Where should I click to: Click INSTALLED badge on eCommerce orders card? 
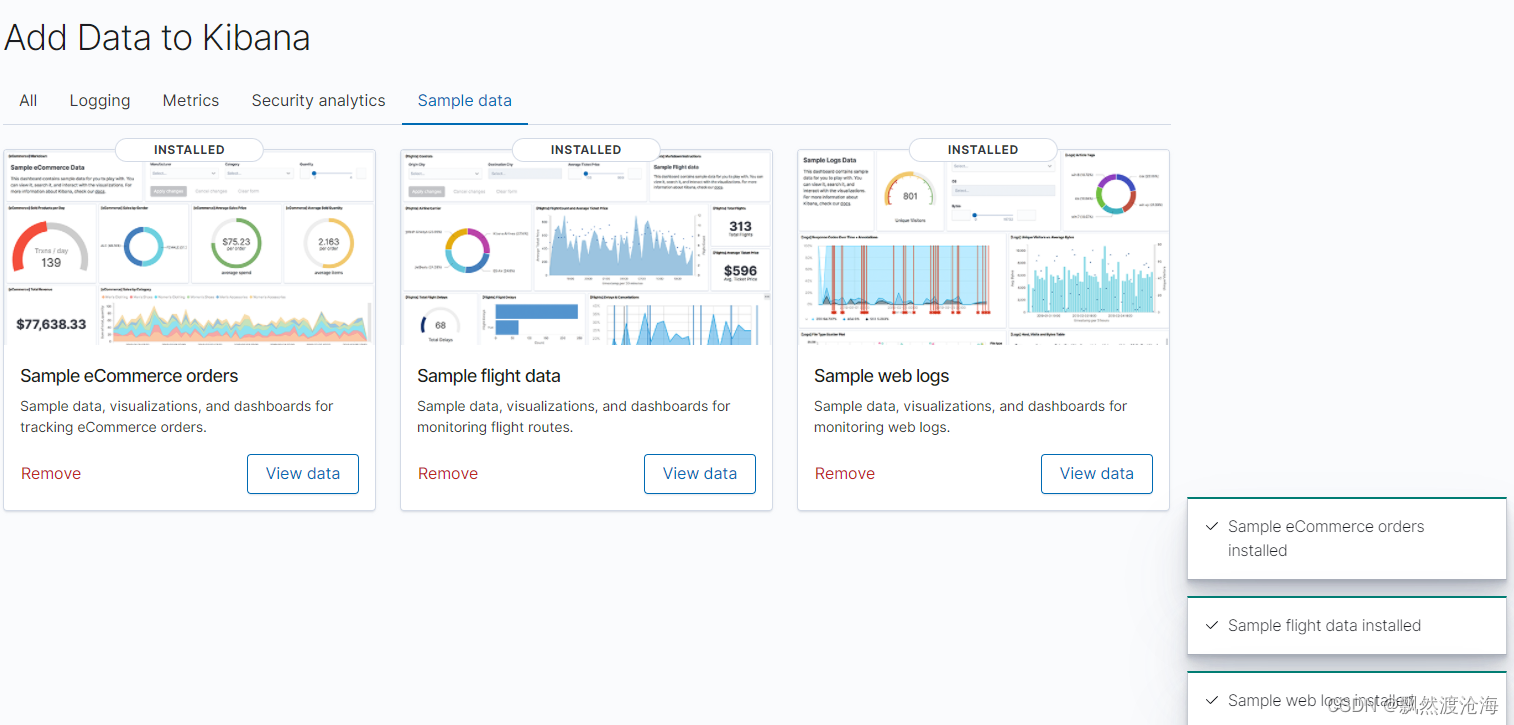189,150
